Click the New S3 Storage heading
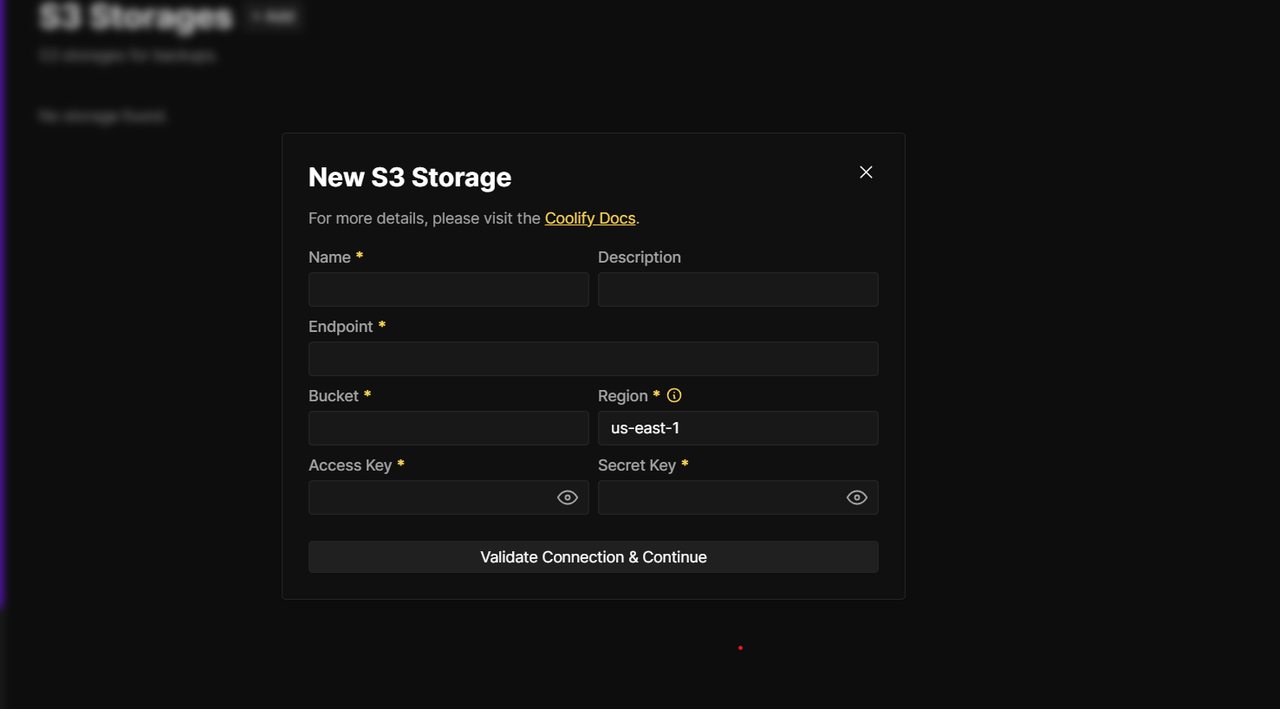The height and width of the screenshot is (709, 1280). [x=410, y=177]
